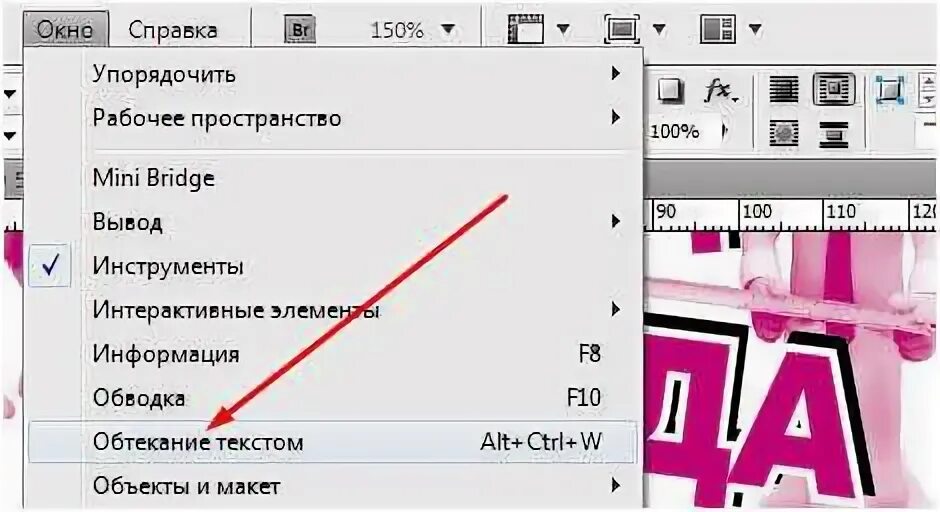Select Wrap around object shape icon
The width and height of the screenshot is (940, 512).
(784, 133)
